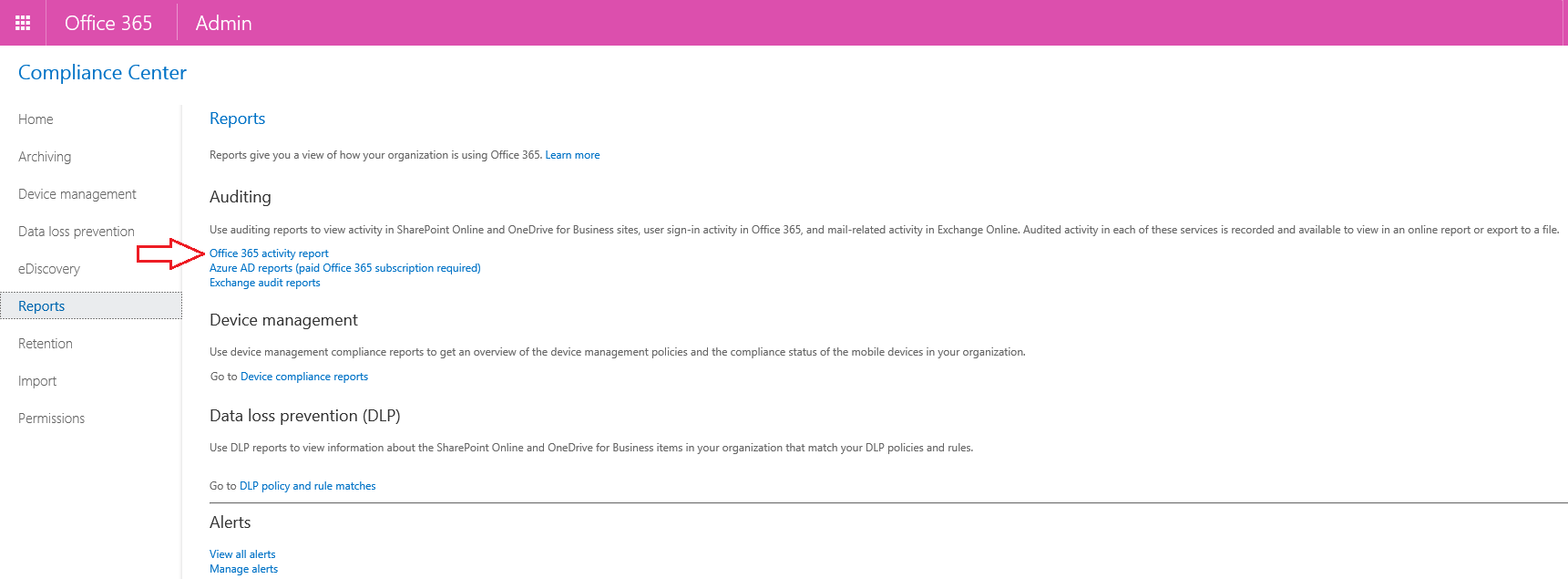Screen dimensions: 1568x579
Task: Click the Admin header label
Action: point(223,23)
